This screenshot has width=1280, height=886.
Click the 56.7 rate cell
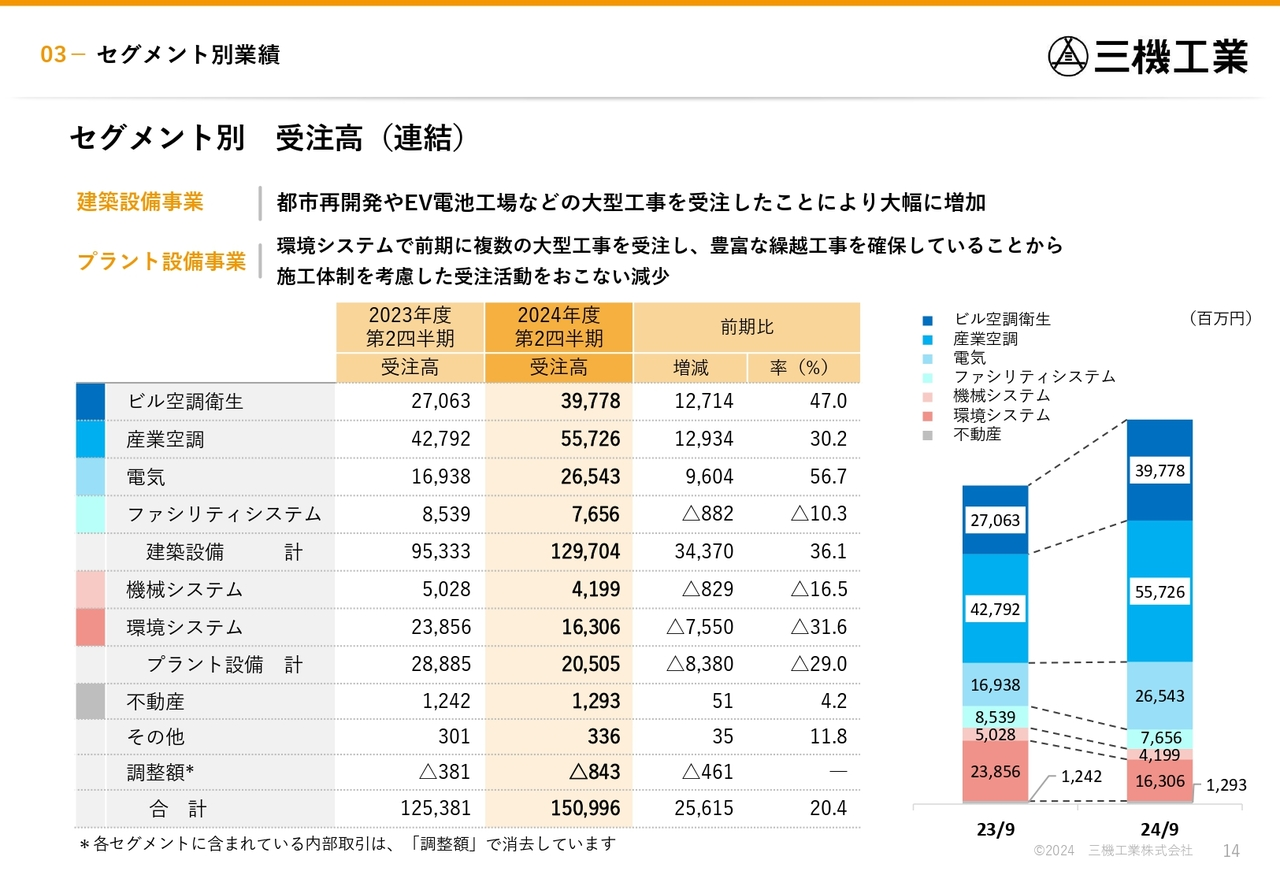click(x=829, y=477)
